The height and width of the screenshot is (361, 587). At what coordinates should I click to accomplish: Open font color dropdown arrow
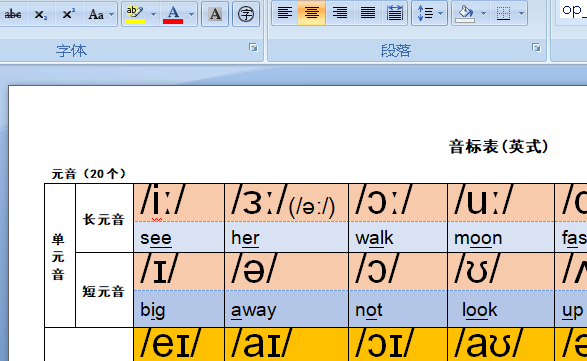[x=191, y=14]
